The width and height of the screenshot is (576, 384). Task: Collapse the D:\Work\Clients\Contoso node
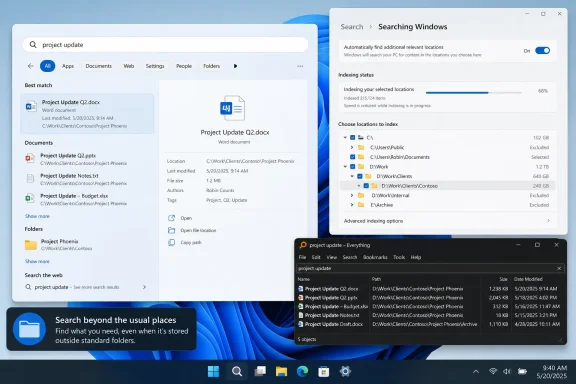coord(359,186)
